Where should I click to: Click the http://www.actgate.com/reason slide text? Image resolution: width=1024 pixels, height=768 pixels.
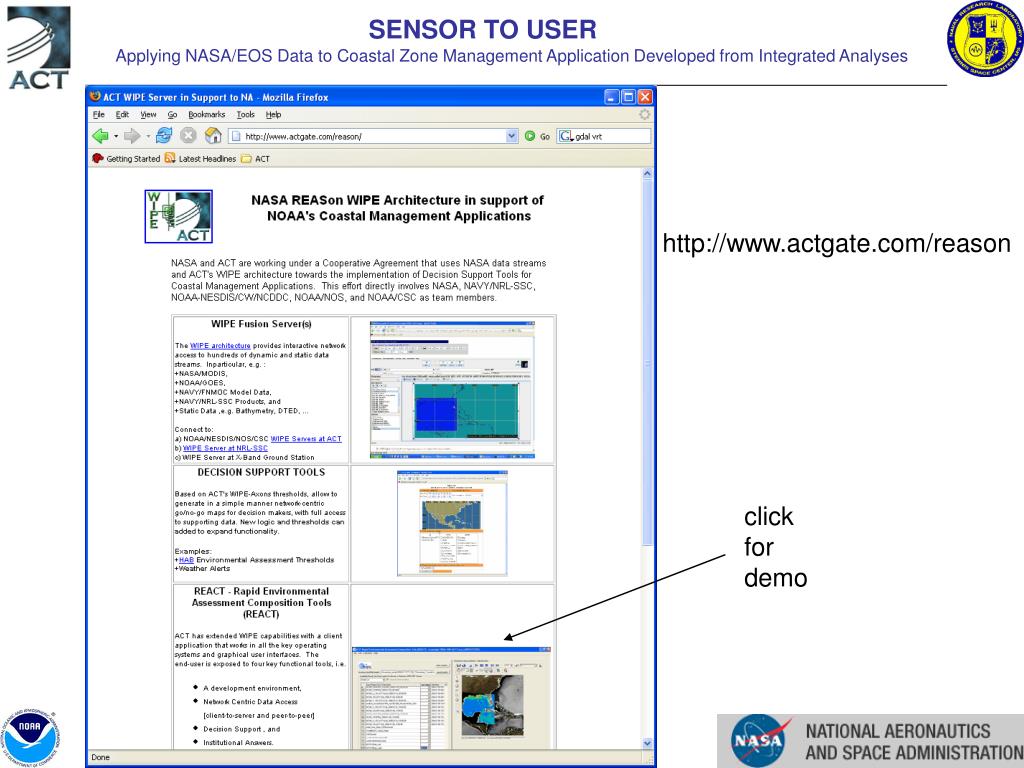pos(837,244)
